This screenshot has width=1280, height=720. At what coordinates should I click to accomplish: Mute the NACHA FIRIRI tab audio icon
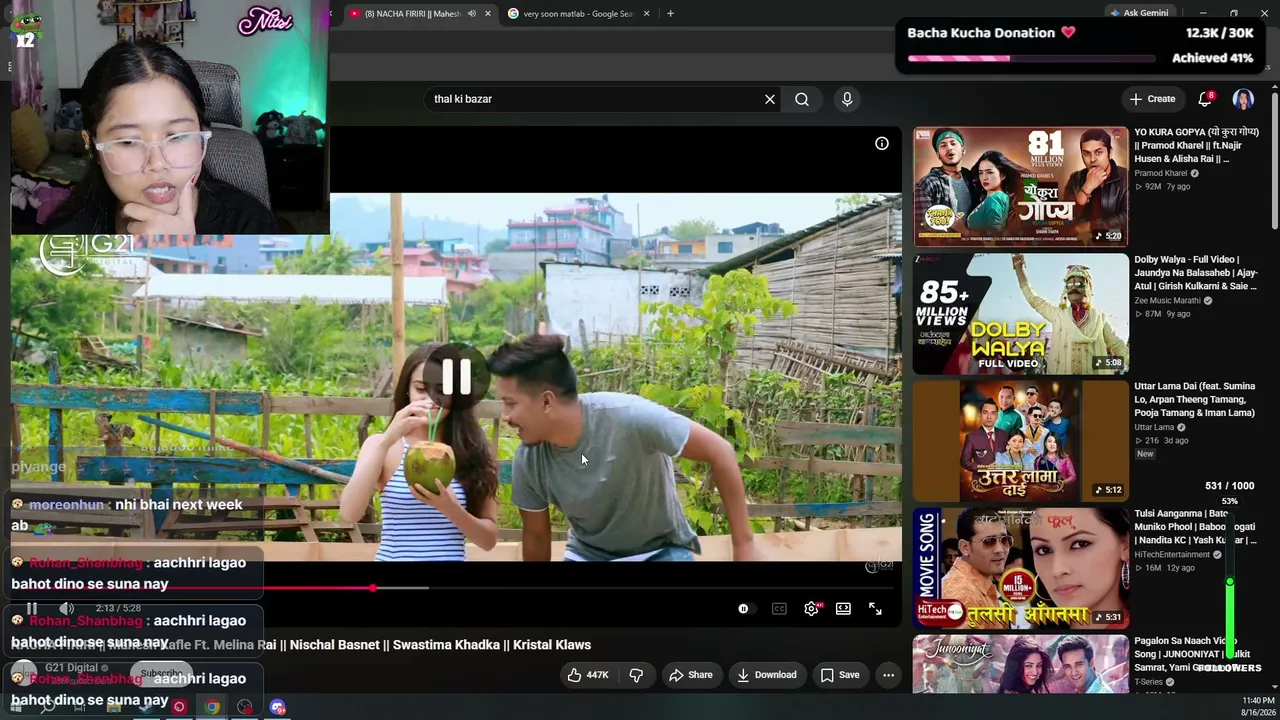[472, 14]
